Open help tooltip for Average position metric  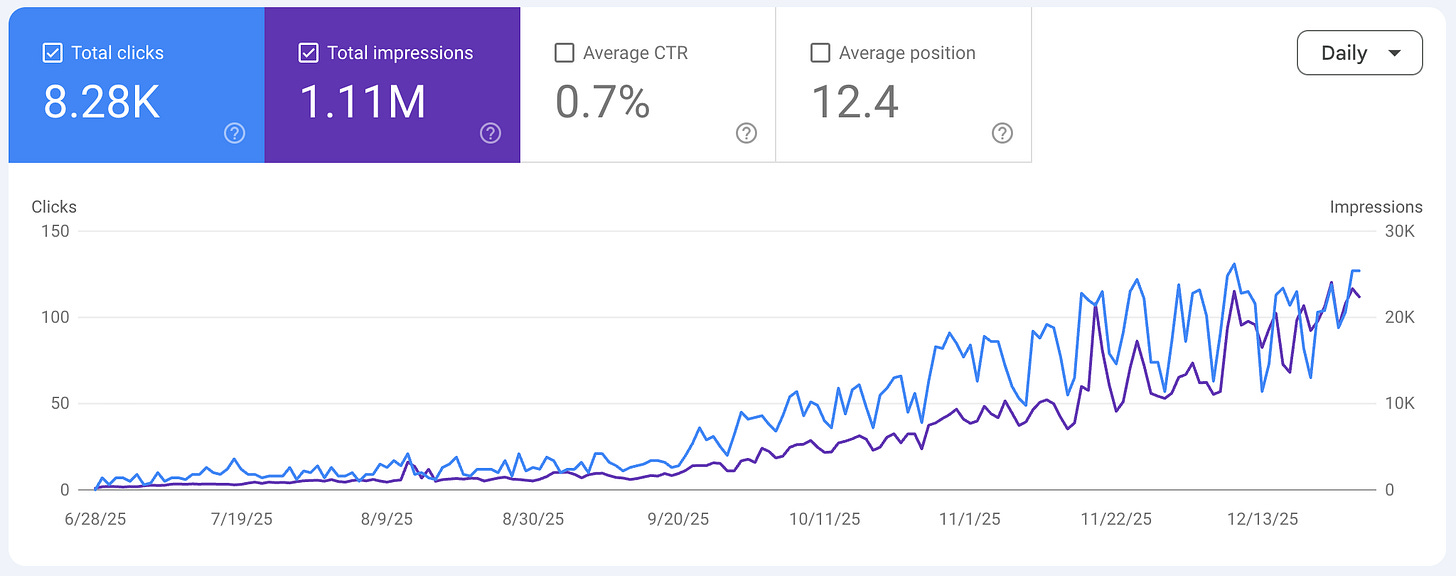1002,132
